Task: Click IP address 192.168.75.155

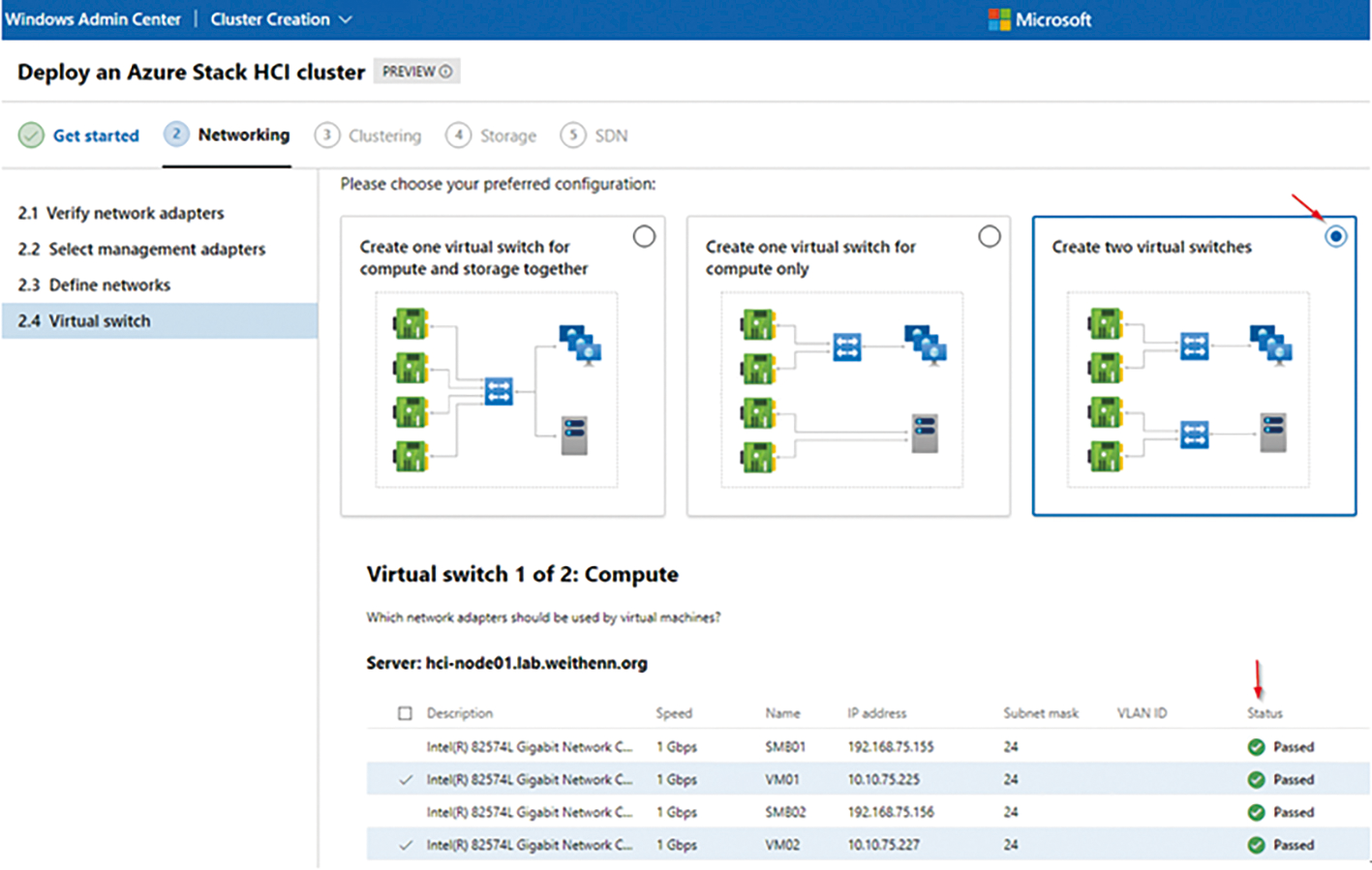Action: 891,747
